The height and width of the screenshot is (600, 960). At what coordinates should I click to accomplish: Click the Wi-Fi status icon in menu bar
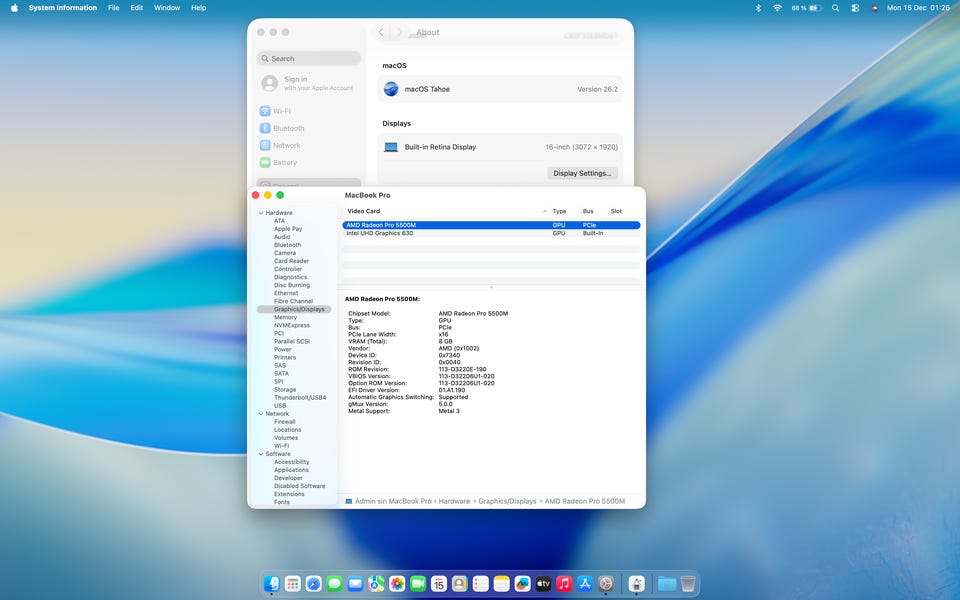click(x=777, y=7)
